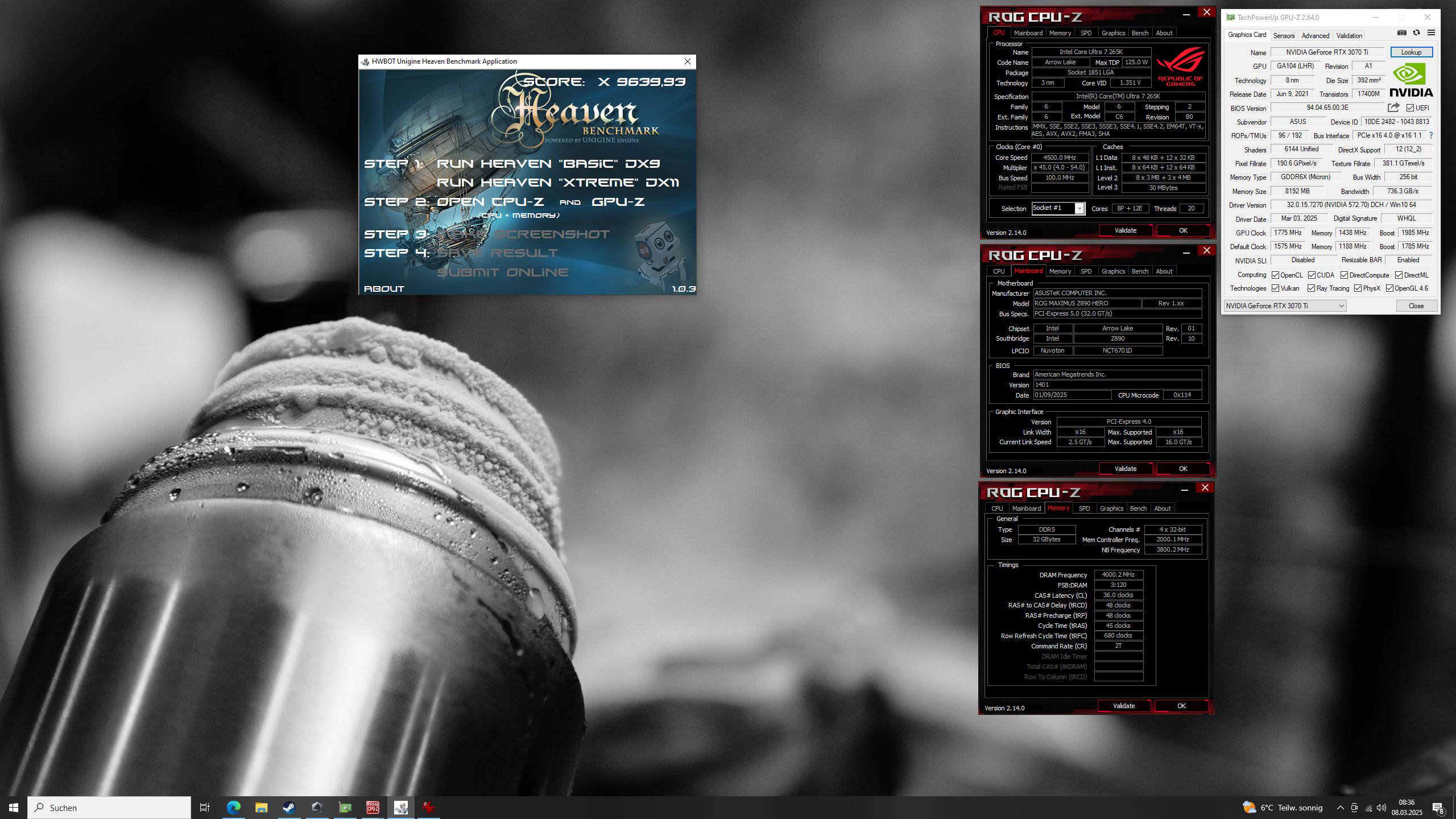The width and height of the screenshot is (1456, 819).
Task: Open Memory tab in top CPU-Z window
Action: [1060, 33]
